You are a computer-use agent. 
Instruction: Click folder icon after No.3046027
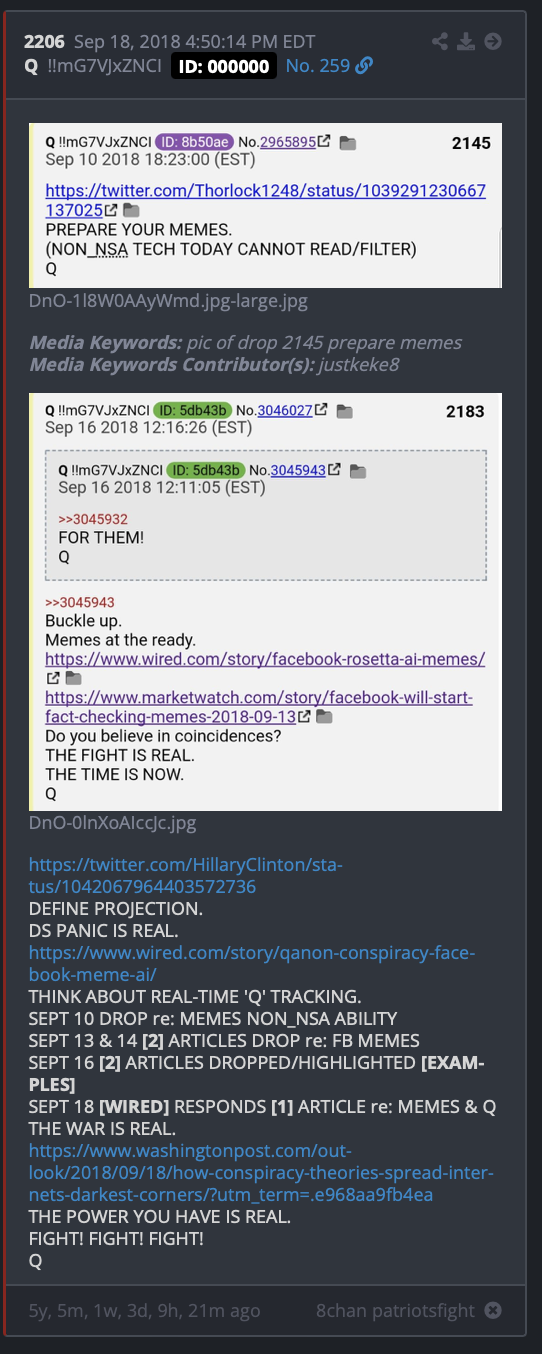344,411
